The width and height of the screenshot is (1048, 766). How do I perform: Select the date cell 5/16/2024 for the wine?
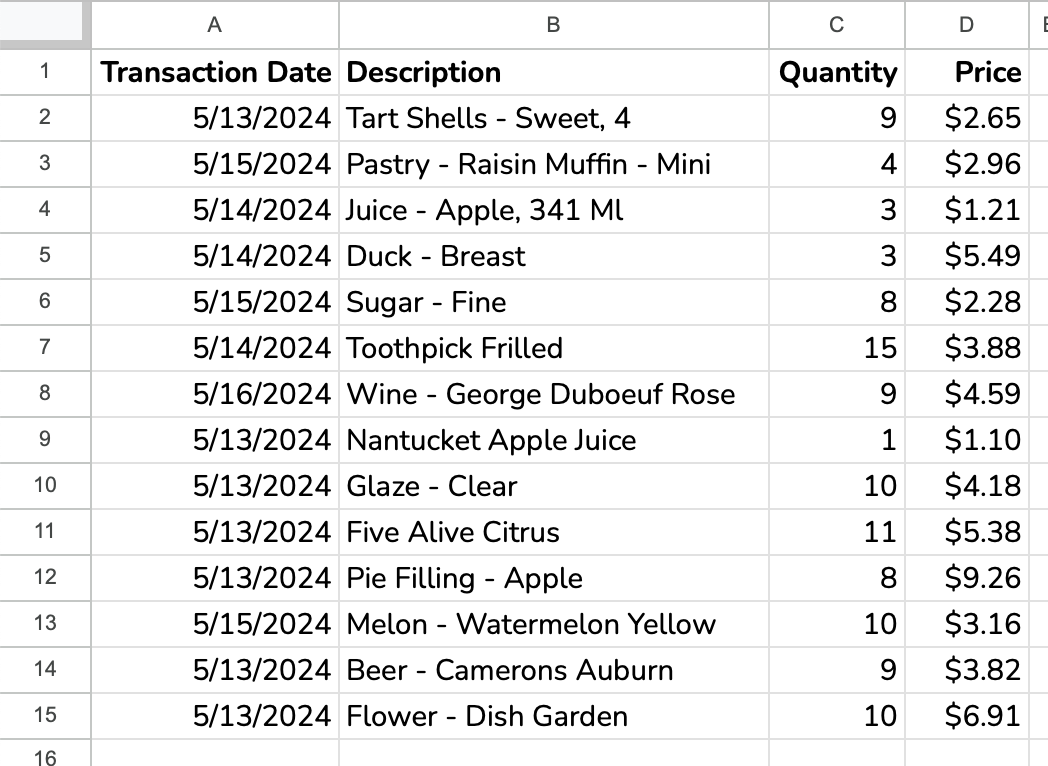pos(214,394)
